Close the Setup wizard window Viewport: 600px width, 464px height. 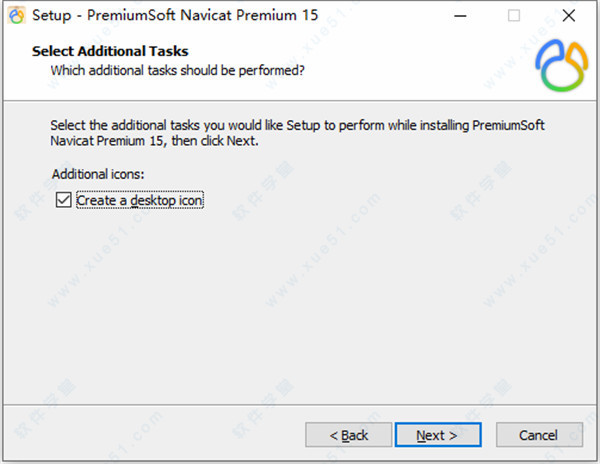(x=569, y=16)
